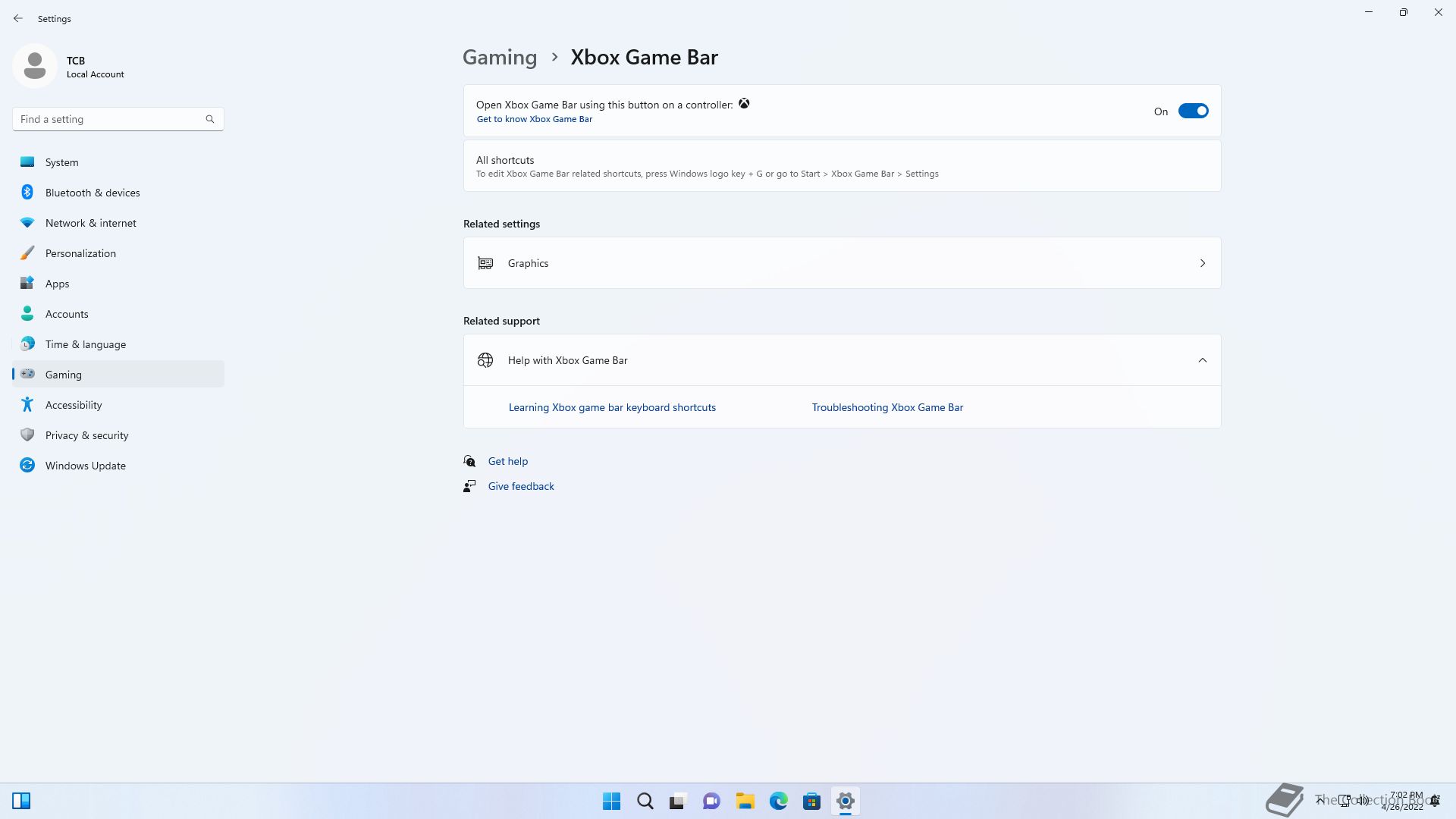Click the Find a setting search box
Screen dimensions: 1456x819
pos(118,119)
